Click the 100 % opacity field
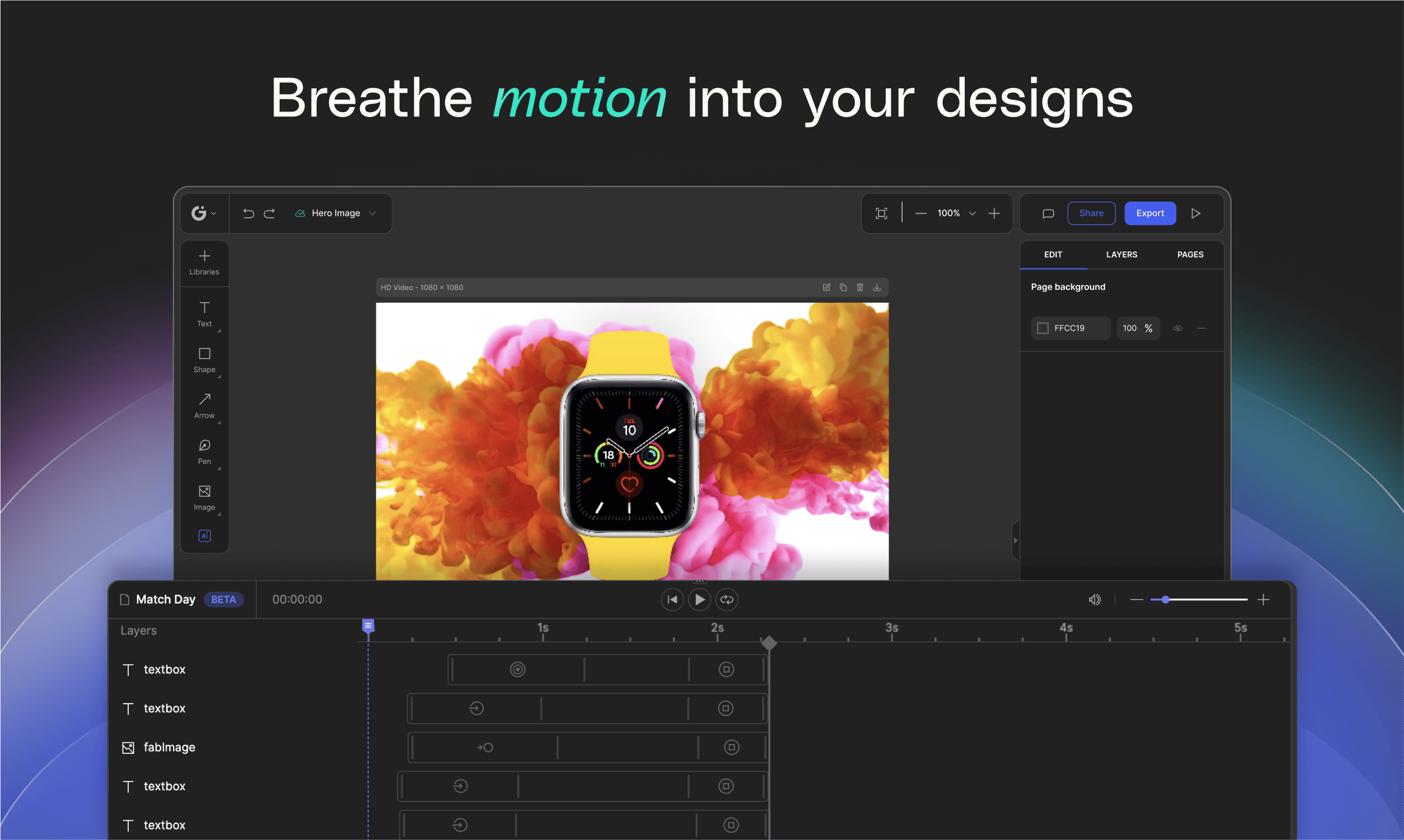 click(x=1138, y=328)
